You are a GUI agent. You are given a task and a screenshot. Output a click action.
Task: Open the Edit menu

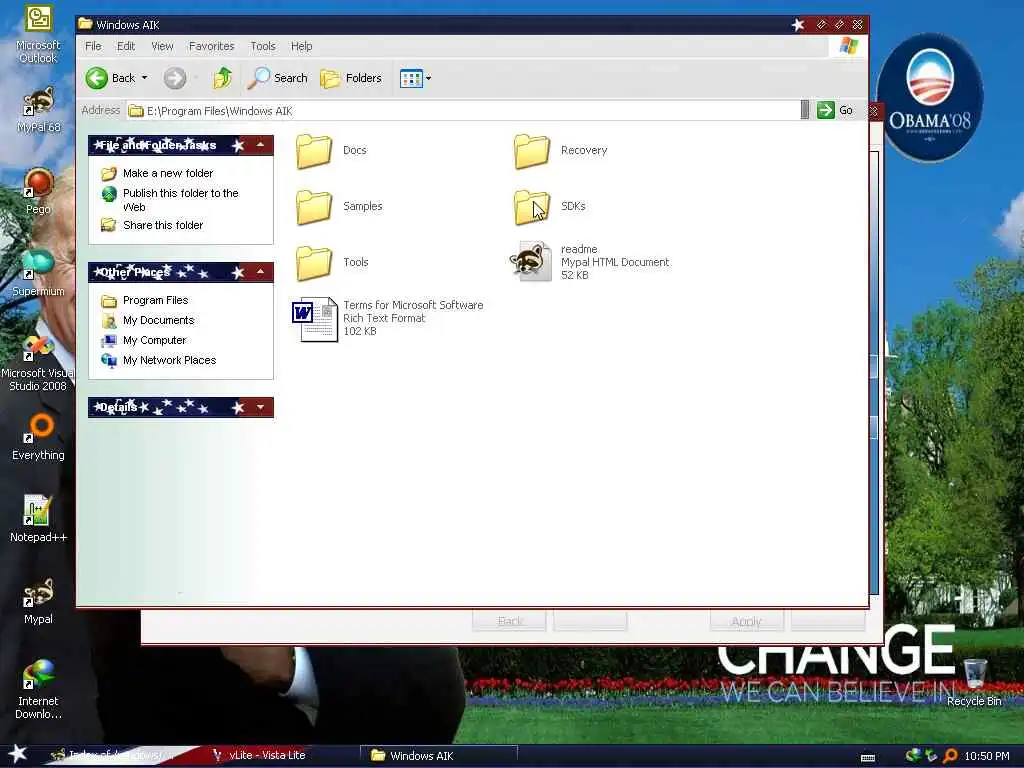coord(126,46)
